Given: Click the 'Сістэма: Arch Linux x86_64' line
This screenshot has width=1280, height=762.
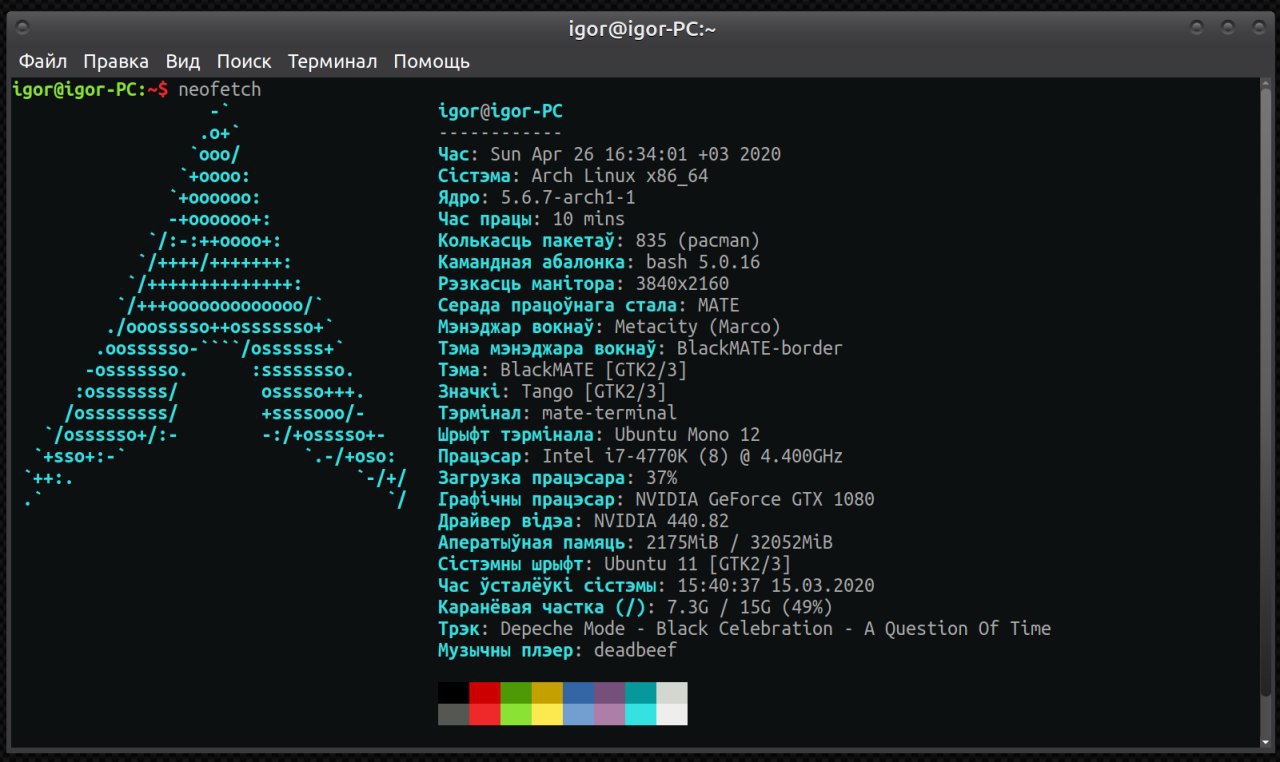Looking at the screenshot, I should (x=573, y=176).
